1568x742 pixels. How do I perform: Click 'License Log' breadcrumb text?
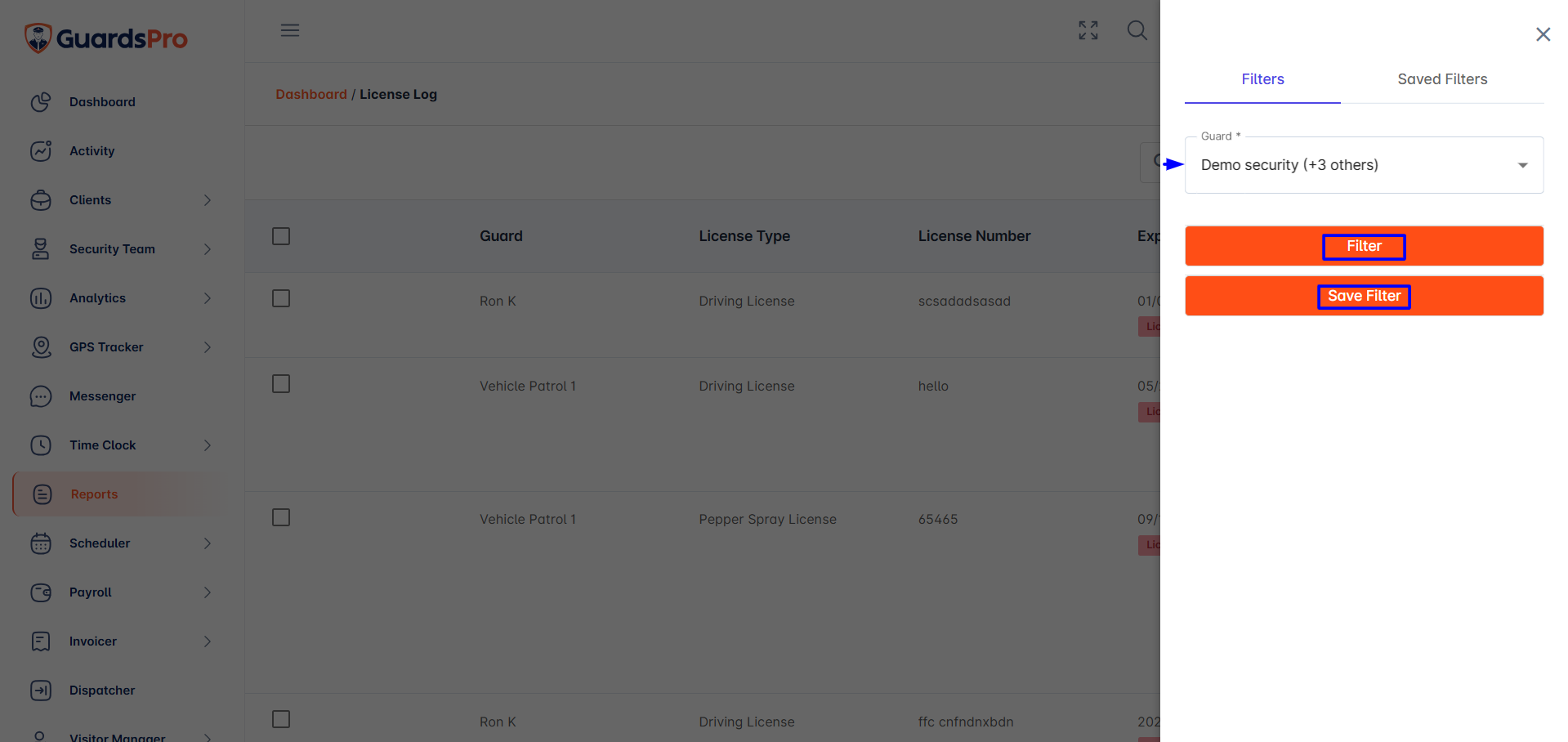point(398,94)
